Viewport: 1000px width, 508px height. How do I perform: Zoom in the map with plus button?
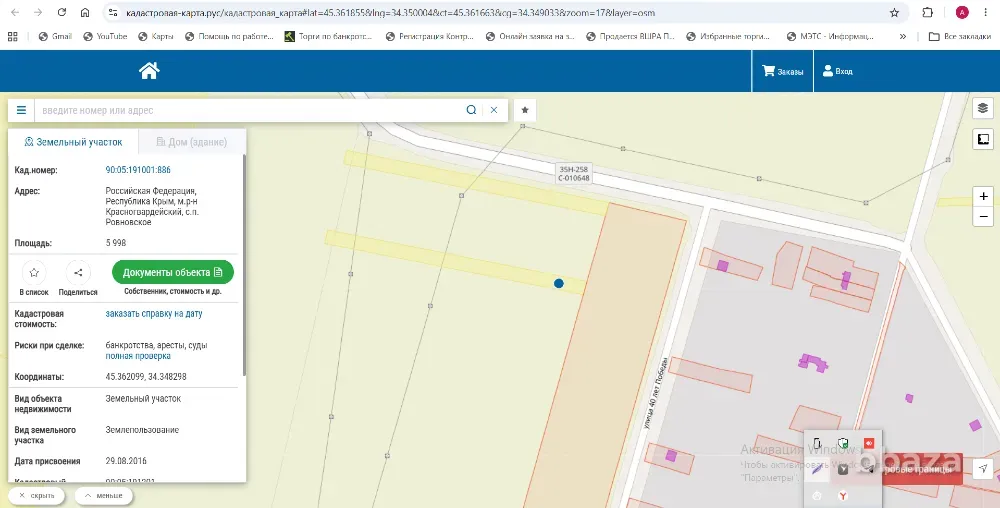(983, 196)
